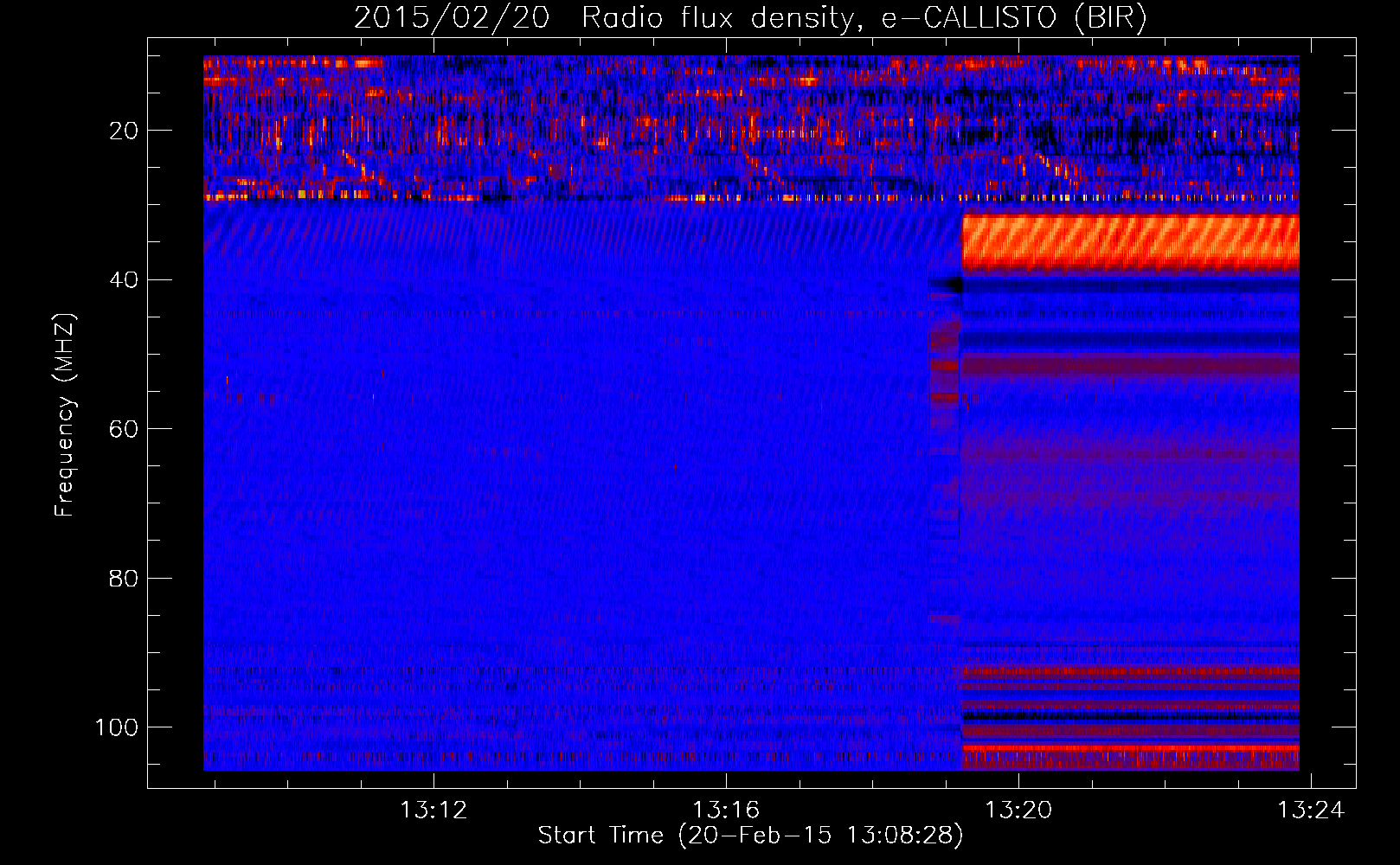Image resolution: width=1400 pixels, height=865 pixels.
Task: Click the bright red horizontal line near 103 MHz
Action: (x=1130, y=747)
